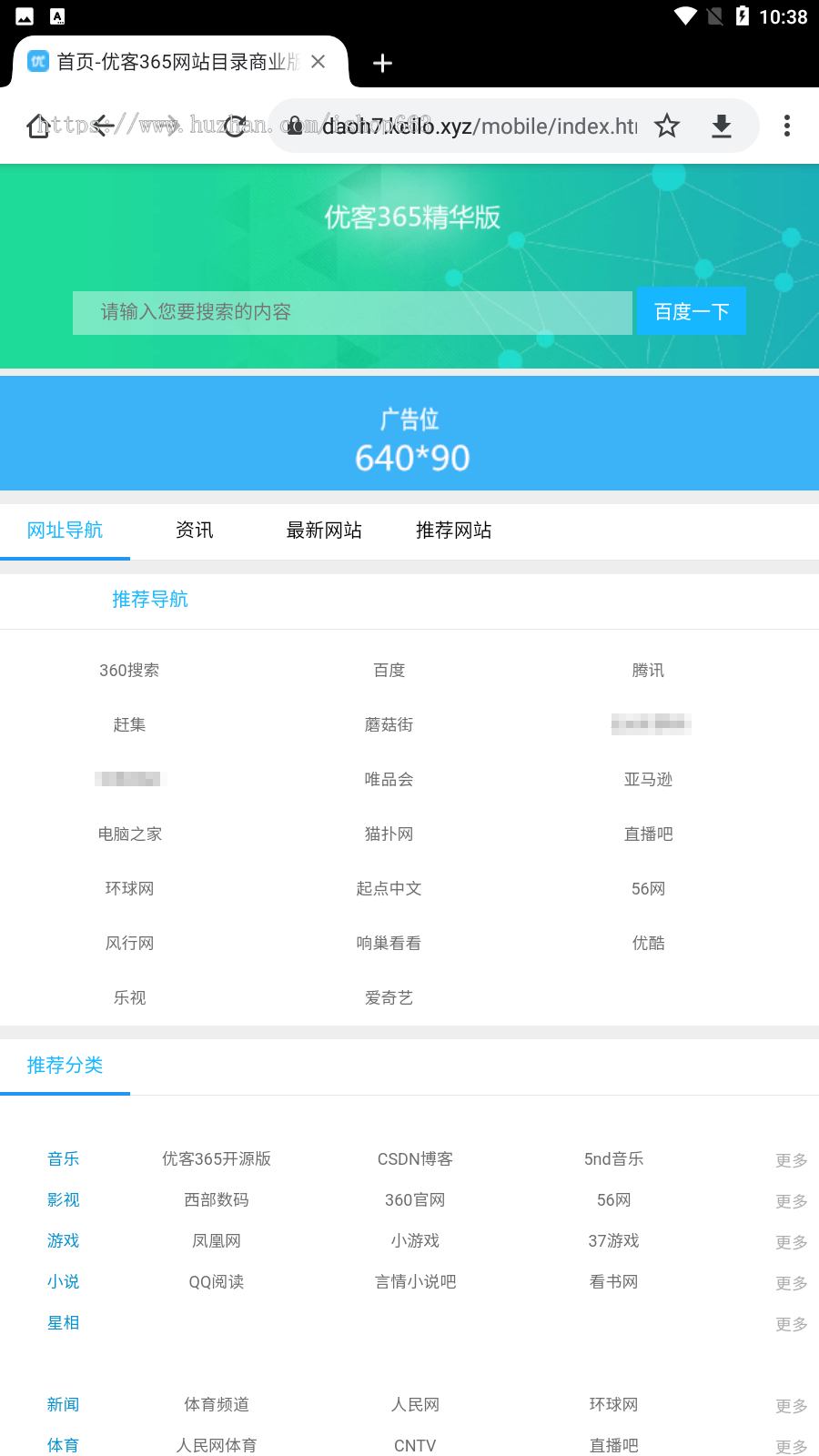Screen dimensions: 819x1456
Task: Open the 优酷 link
Action: pyautogui.click(x=648, y=944)
